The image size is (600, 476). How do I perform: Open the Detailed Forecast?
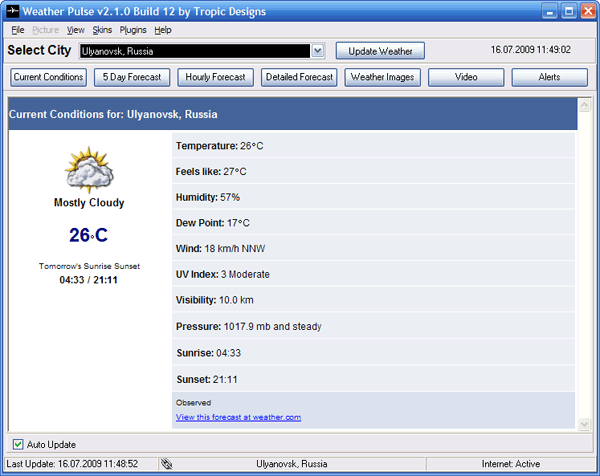click(299, 77)
